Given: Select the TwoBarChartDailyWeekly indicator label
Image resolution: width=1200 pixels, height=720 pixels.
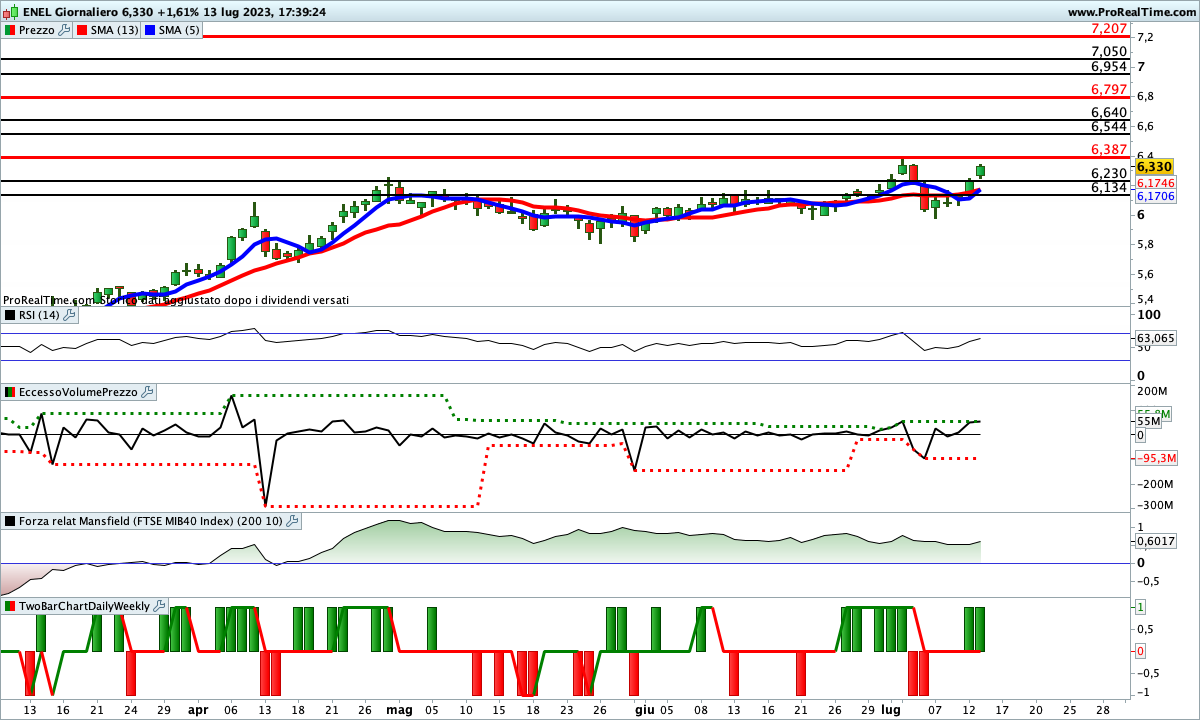Looking at the screenshot, I should coord(85,606).
